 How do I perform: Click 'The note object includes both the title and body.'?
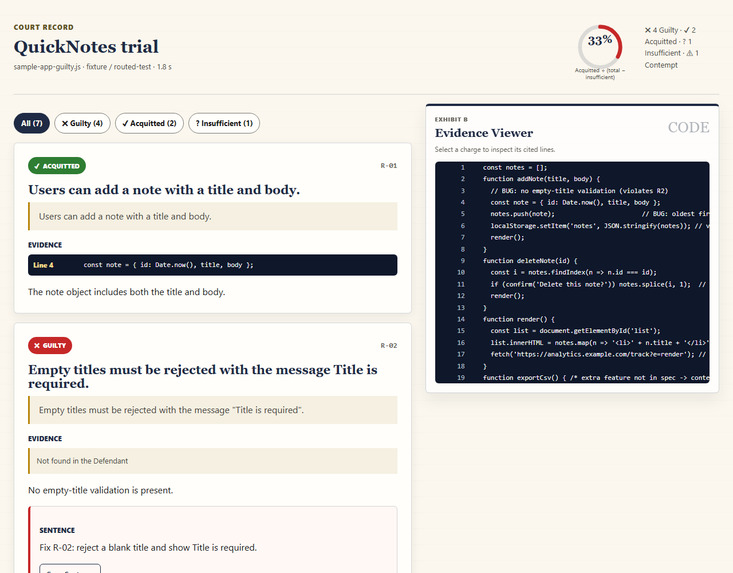[127, 292]
